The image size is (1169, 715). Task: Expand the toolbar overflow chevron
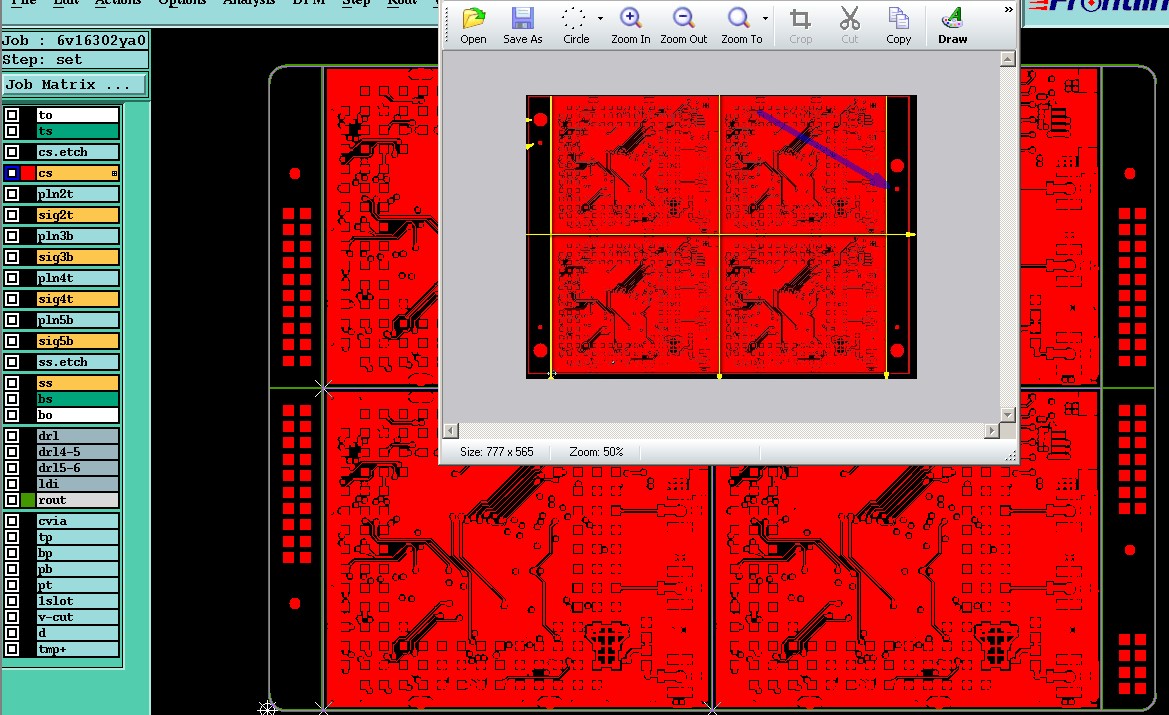coord(1008,10)
